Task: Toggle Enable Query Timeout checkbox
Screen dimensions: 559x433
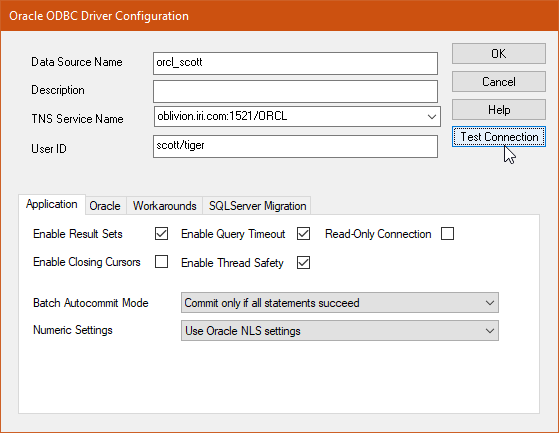Action: (303, 234)
